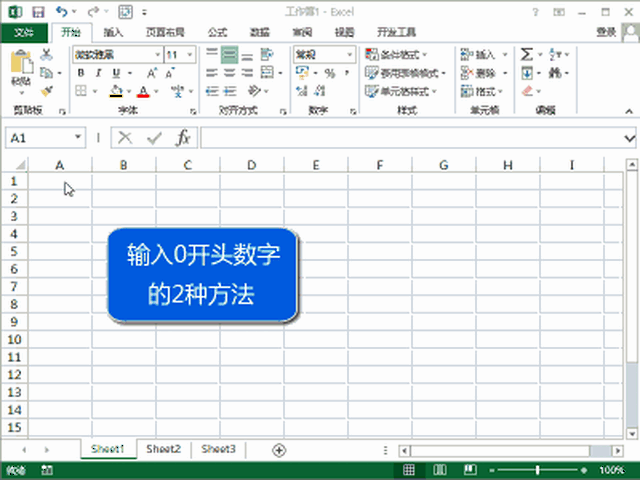Click the Paste clipboard icon
This screenshot has width=640, height=480.
click(x=21, y=62)
